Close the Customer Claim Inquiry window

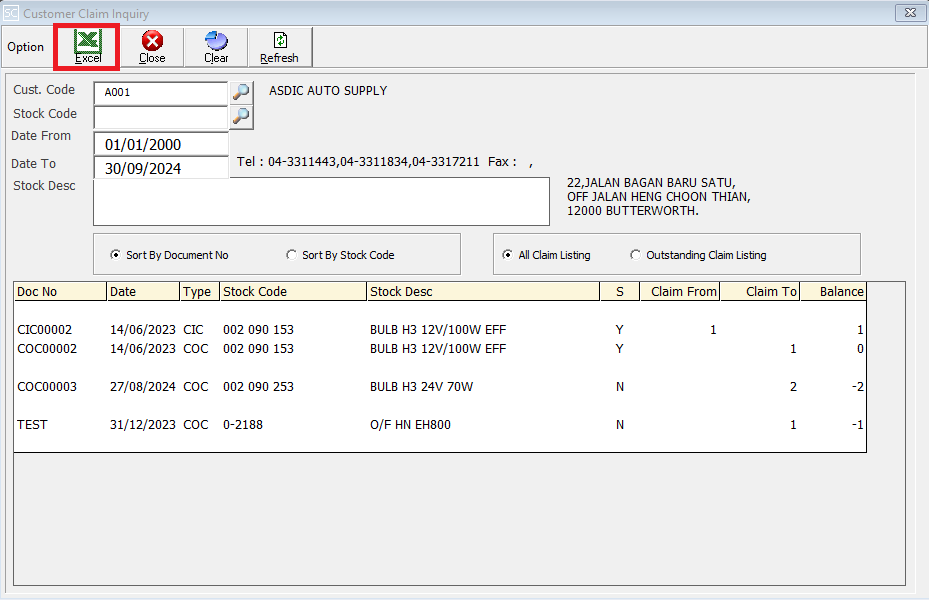[910, 12]
